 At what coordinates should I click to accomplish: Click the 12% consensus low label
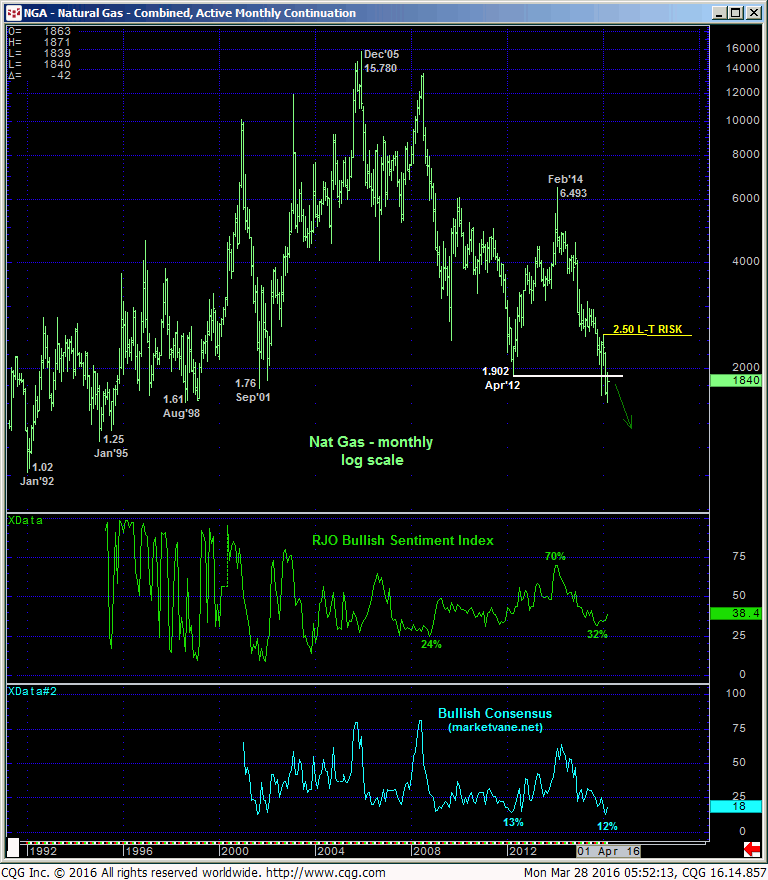click(x=607, y=826)
